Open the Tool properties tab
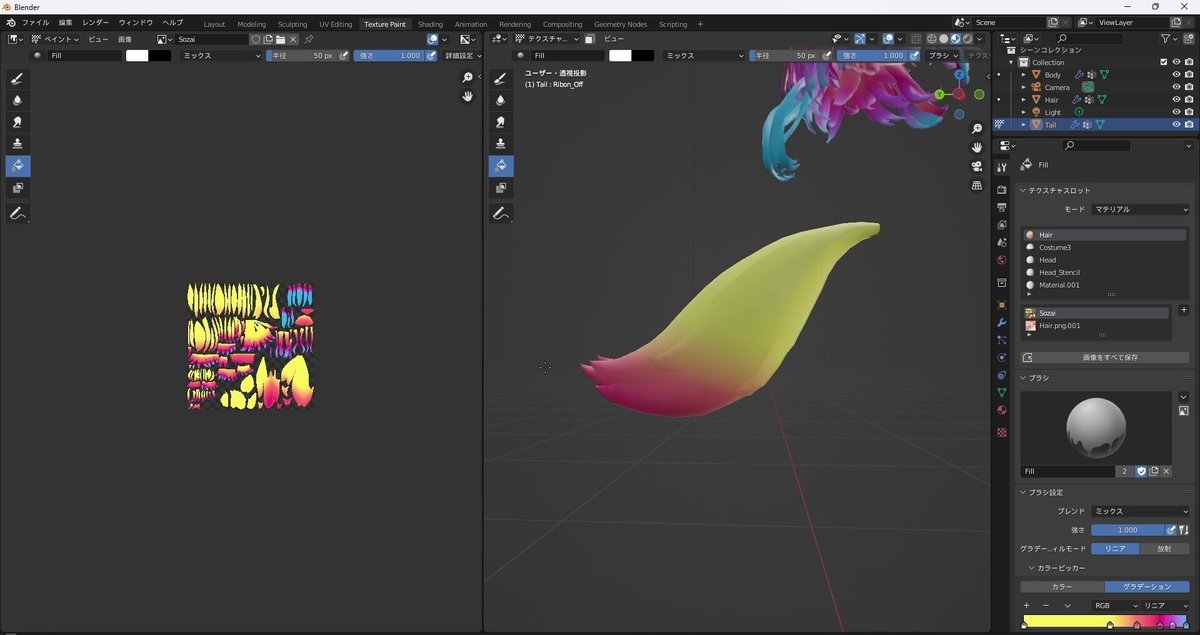This screenshot has height=635, width=1200. pyautogui.click(x=1001, y=167)
